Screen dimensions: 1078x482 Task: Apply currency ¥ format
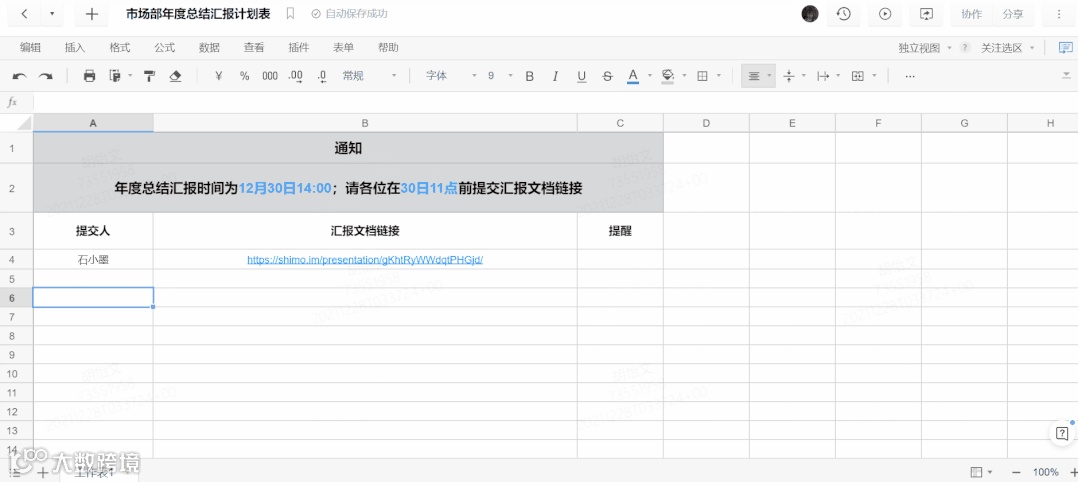tap(219, 76)
